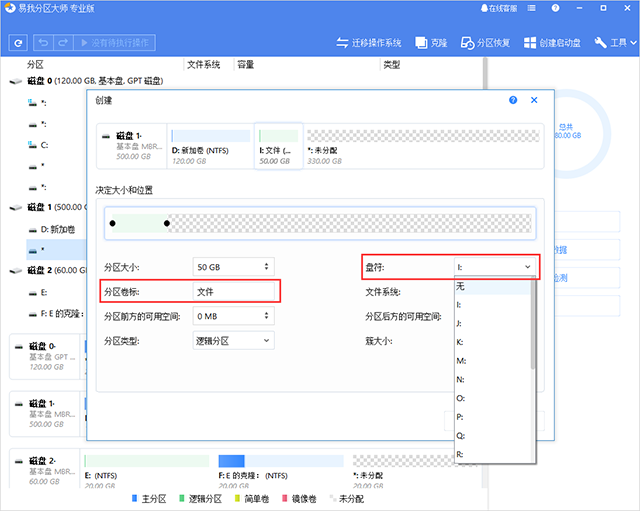Choose 无 option in drive letter list
The width and height of the screenshot is (640, 511).
click(x=461, y=287)
